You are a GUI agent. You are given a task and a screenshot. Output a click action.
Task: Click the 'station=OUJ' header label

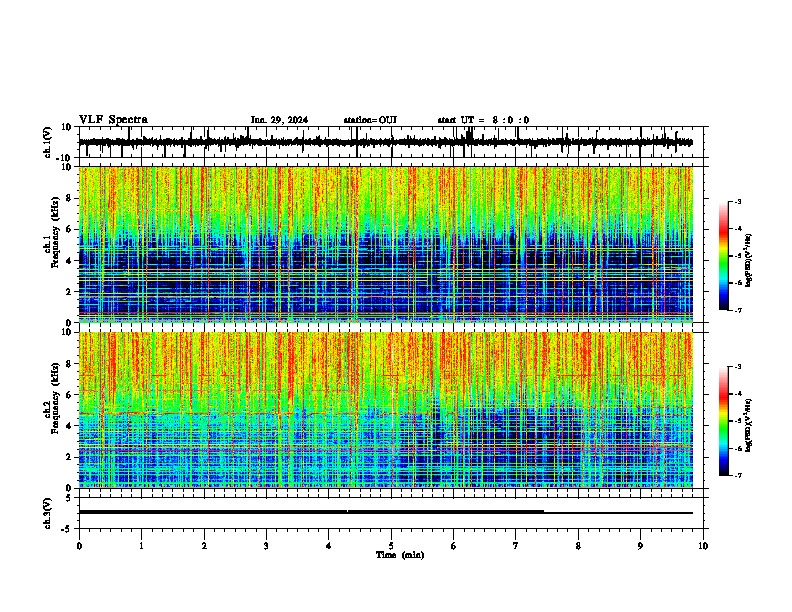[x=370, y=120]
